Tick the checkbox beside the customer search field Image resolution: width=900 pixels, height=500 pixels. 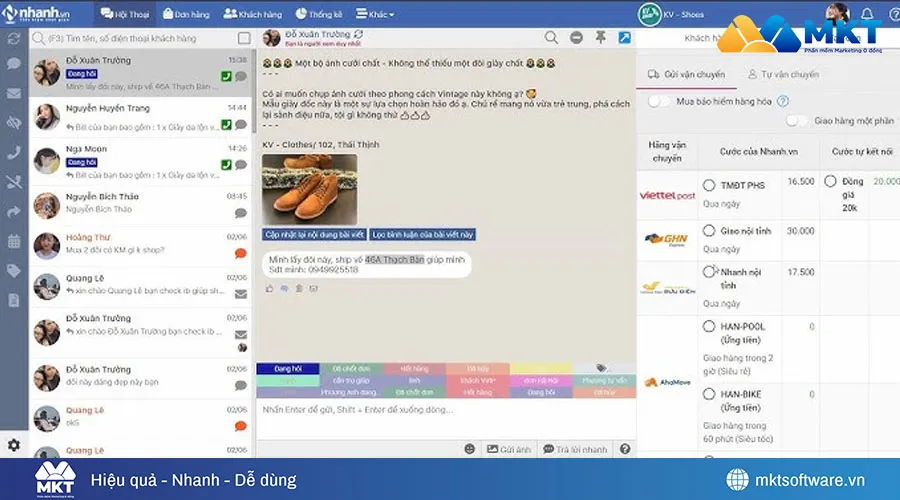click(x=244, y=38)
